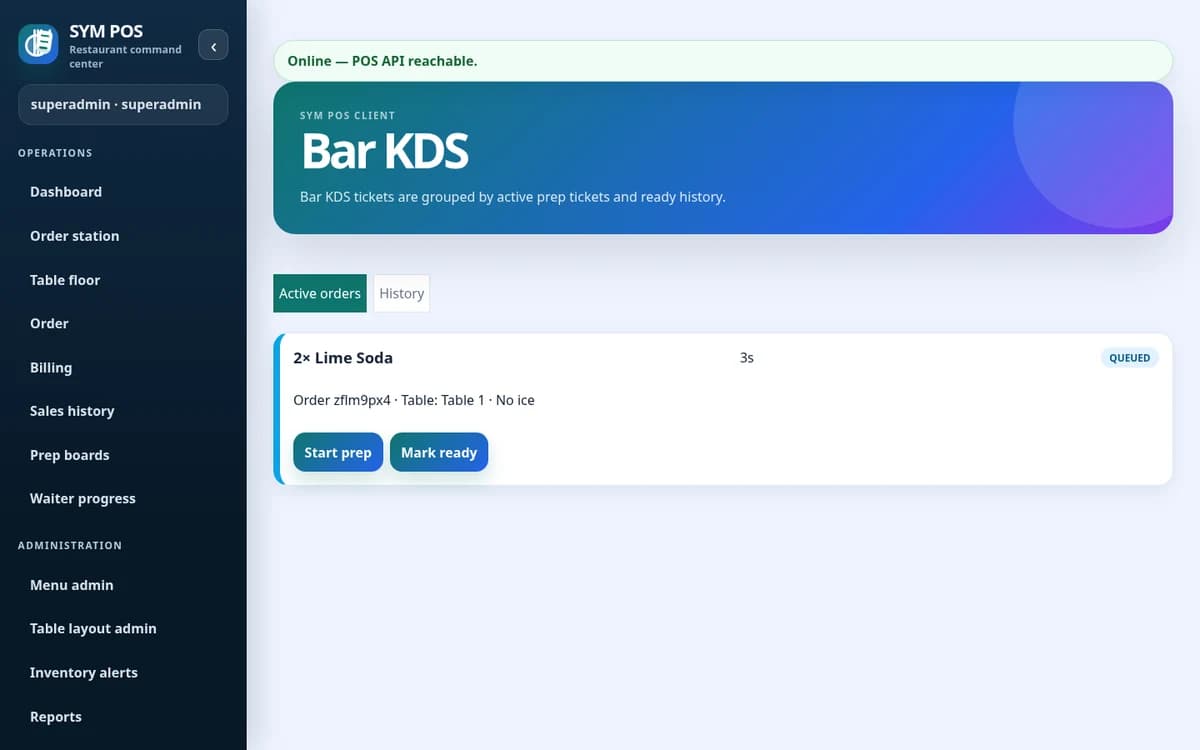Image resolution: width=1200 pixels, height=750 pixels.
Task: Click the QUEUED status badge
Action: 1130,357
